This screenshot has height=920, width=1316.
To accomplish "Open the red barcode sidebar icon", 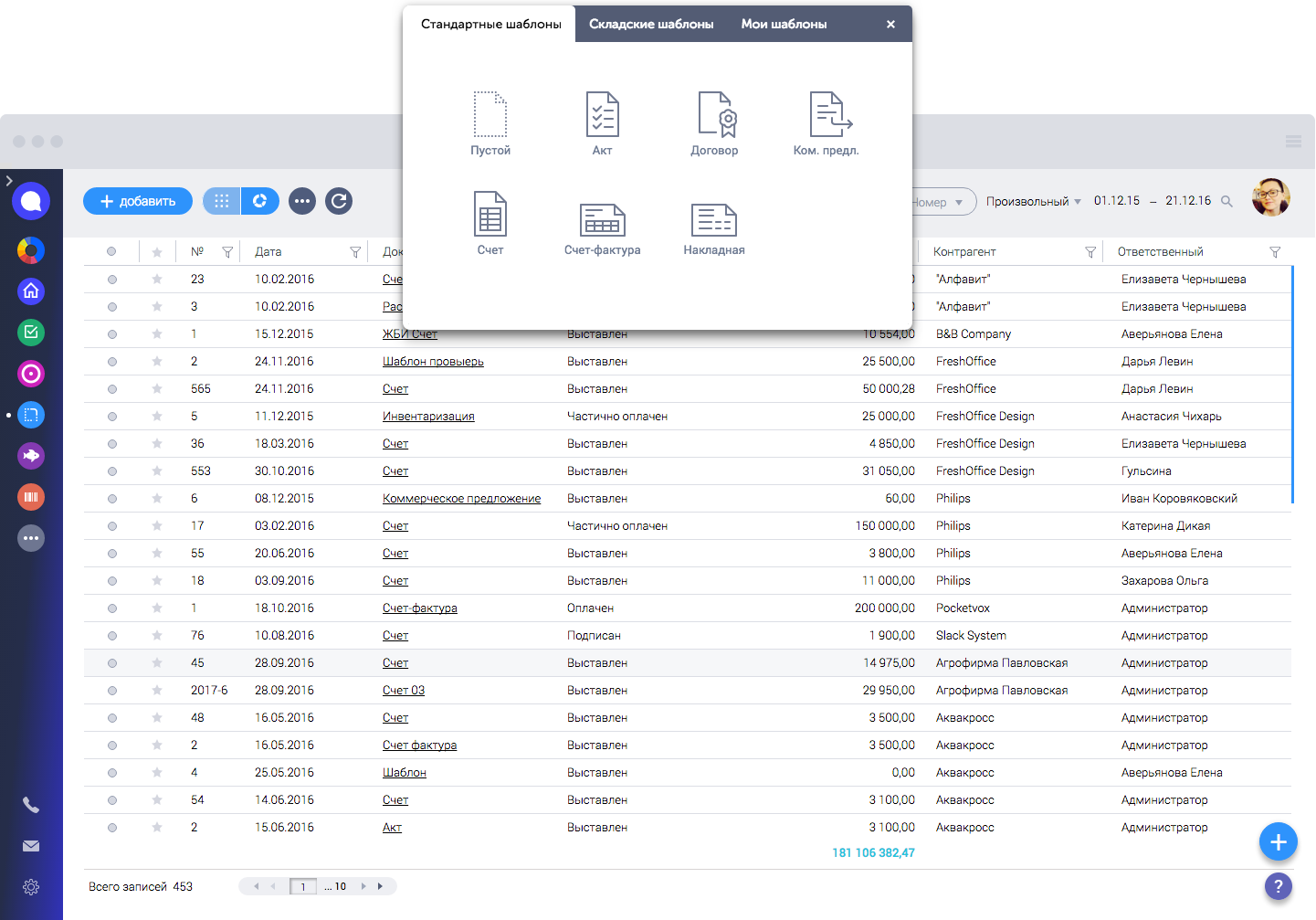I will (x=31, y=497).
